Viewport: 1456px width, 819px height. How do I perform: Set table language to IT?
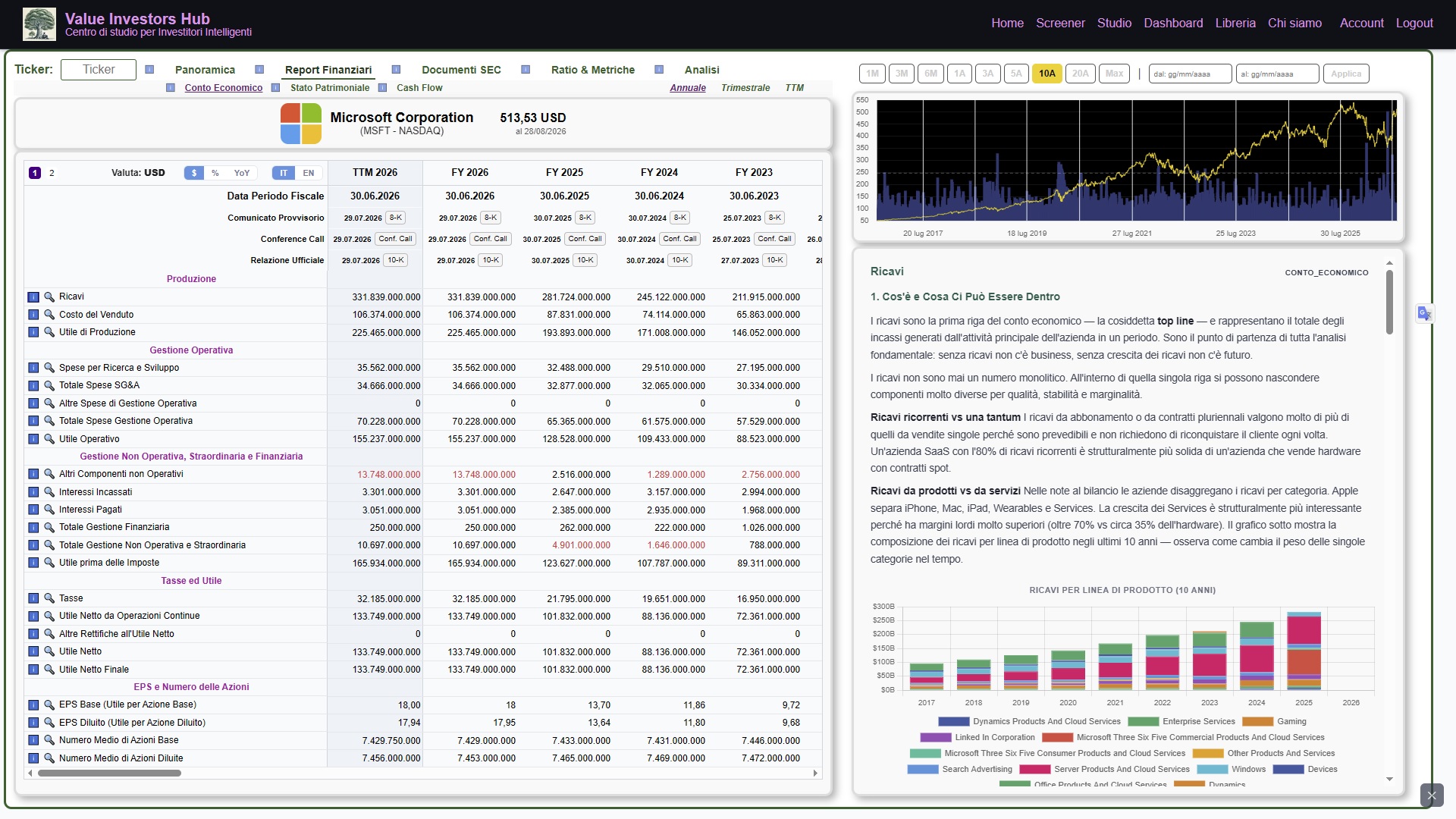(284, 173)
